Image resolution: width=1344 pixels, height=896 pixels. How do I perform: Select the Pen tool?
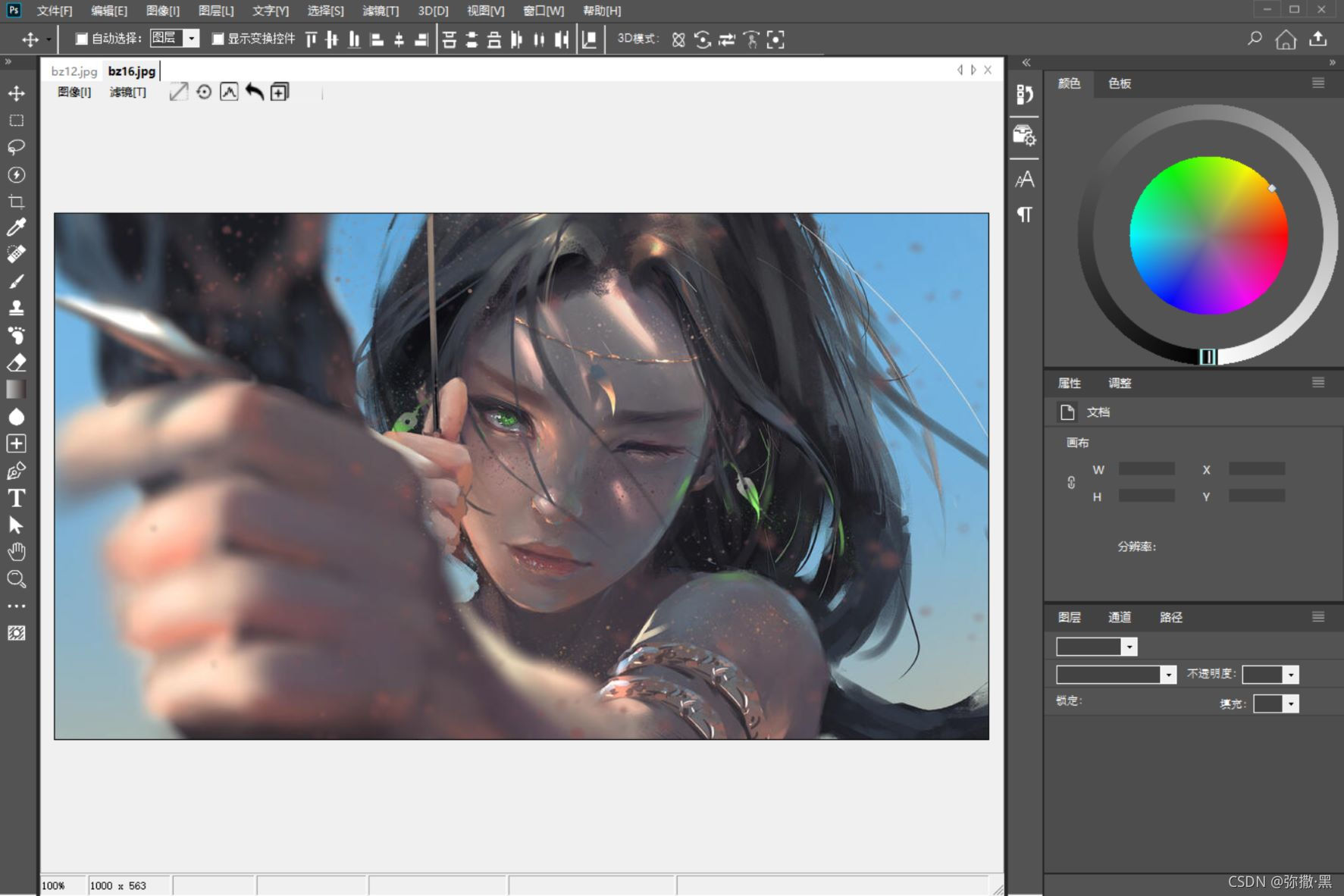pyautogui.click(x=16, y=471)
